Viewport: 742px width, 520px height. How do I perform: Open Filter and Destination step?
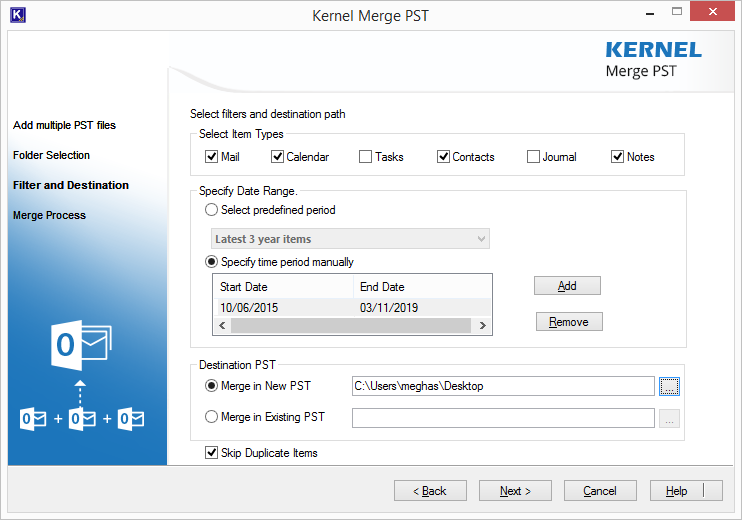71,185
